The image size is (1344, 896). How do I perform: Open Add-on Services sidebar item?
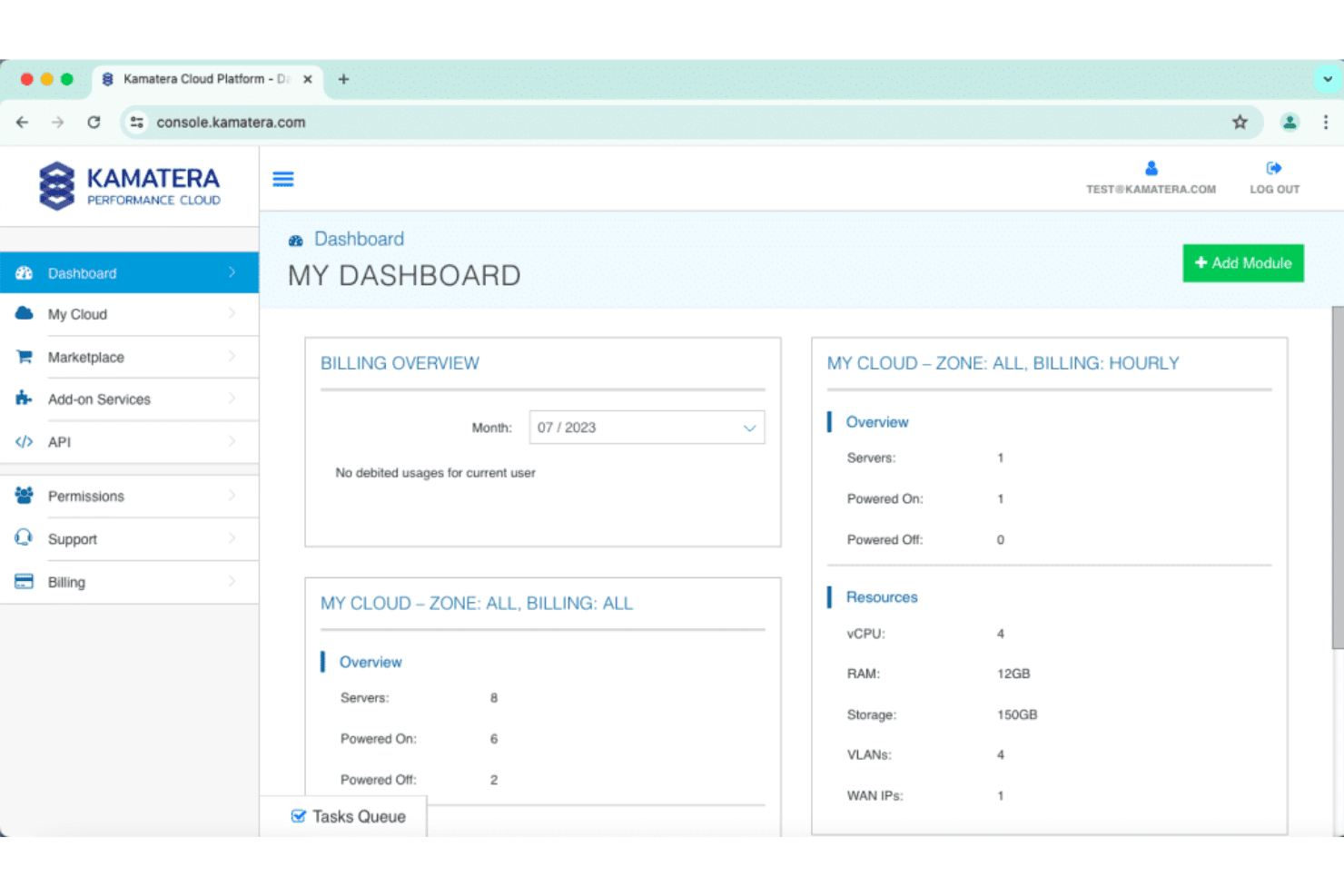129,399
